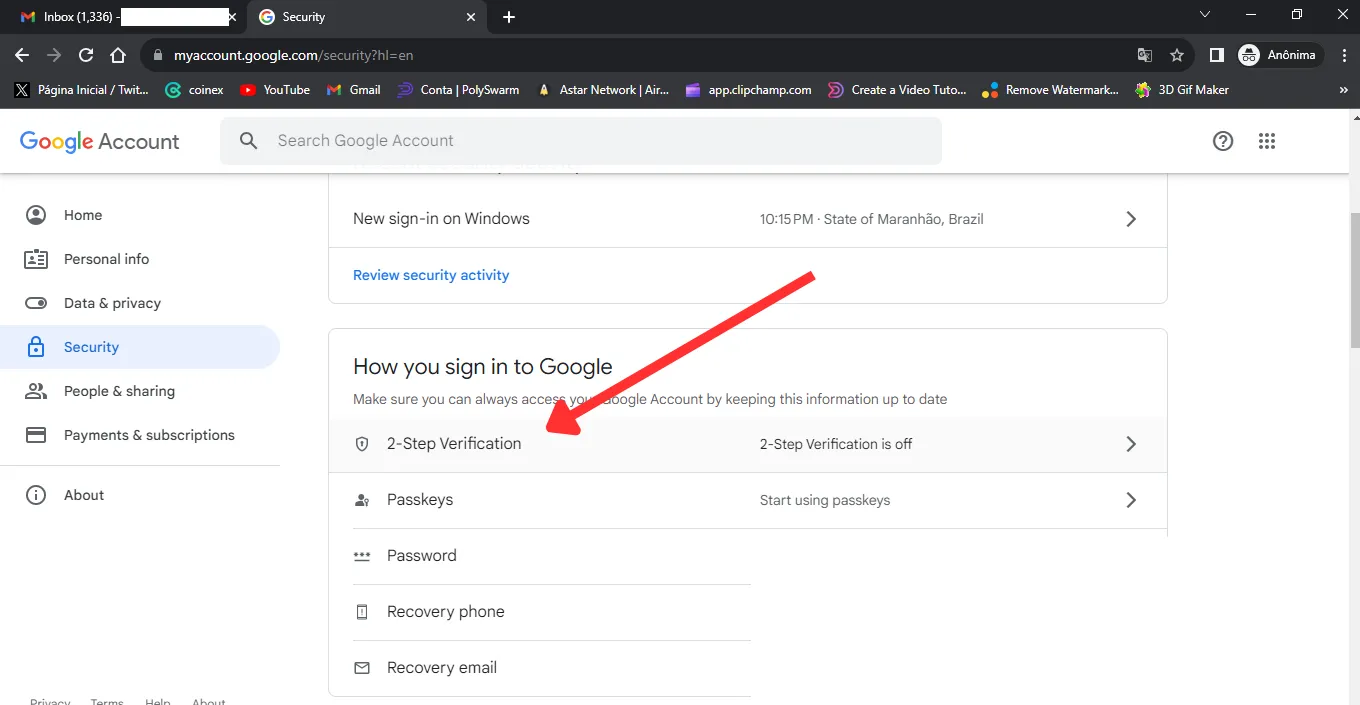Open the tab search chevron
Viewport: 1360px width, 705px height.
point(1205,15)
